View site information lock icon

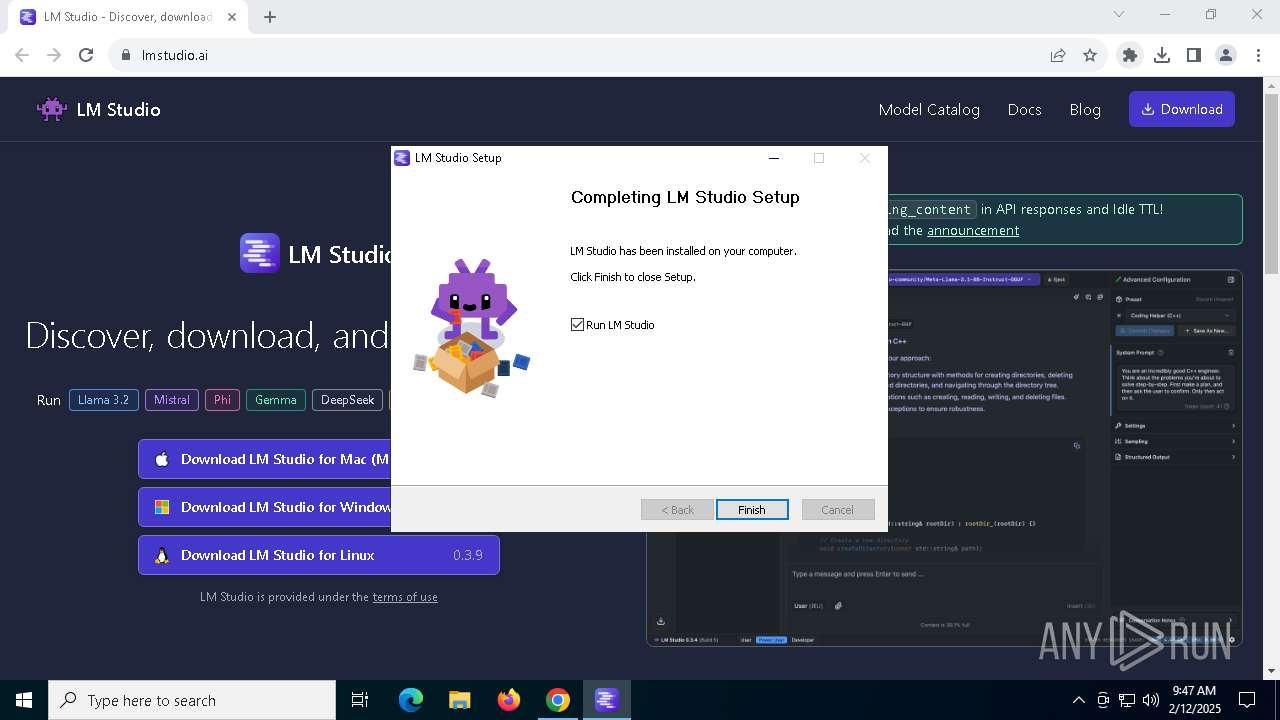click(125, 55)
